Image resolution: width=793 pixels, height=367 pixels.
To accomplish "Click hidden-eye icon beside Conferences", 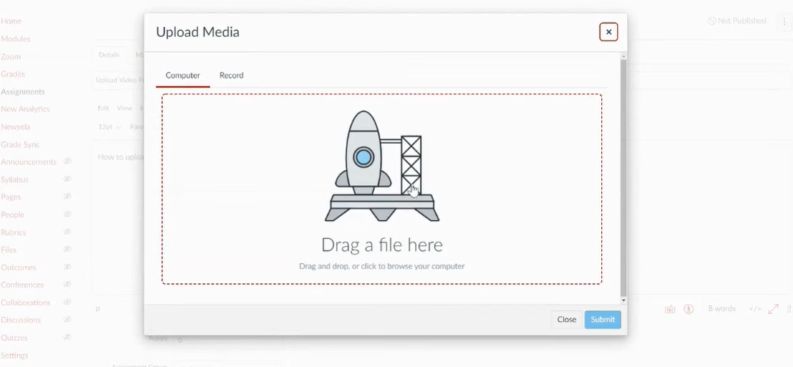I will tap(67, 284).
